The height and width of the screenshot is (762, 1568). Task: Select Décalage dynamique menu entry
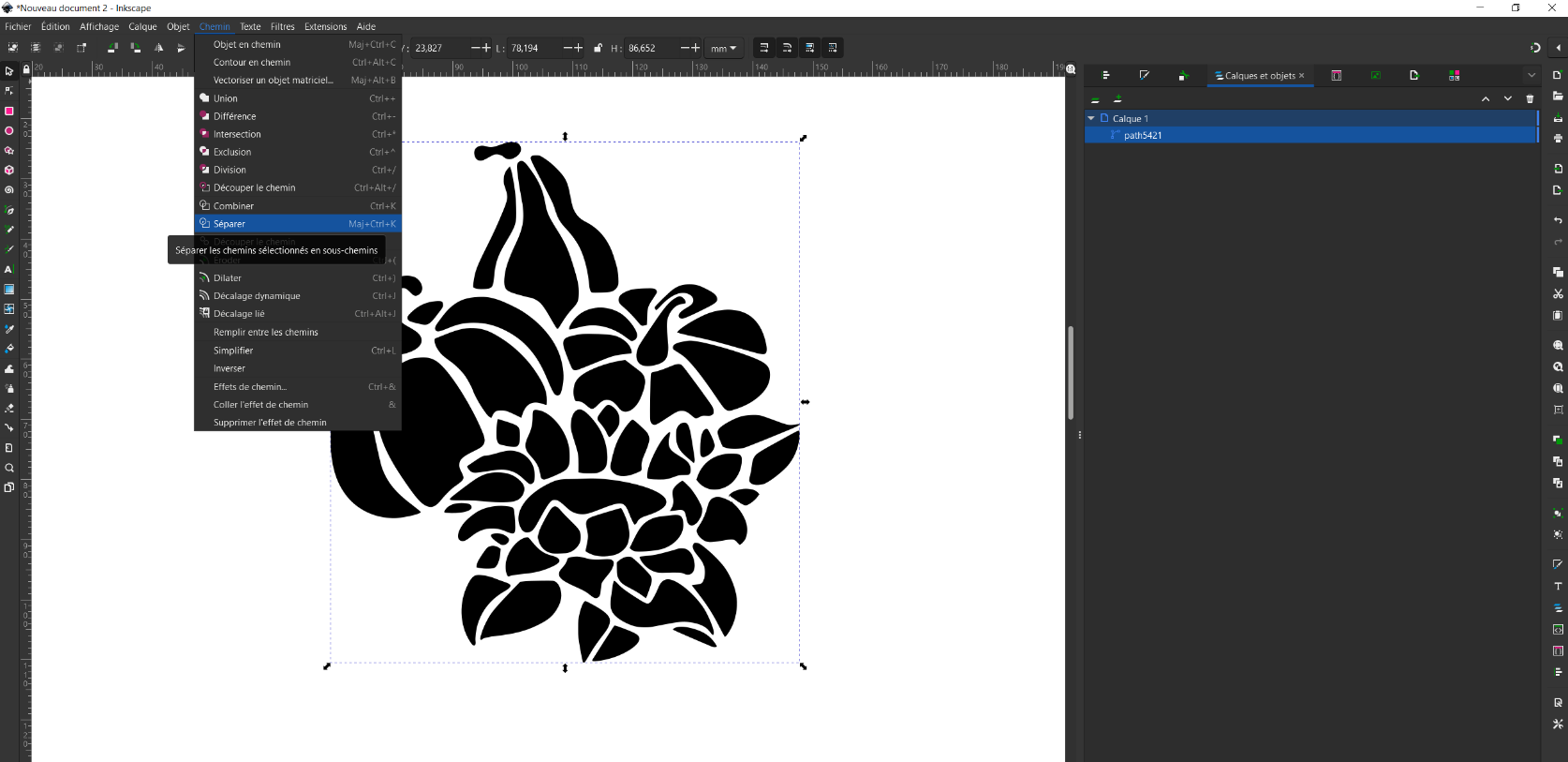click(298, 296)
